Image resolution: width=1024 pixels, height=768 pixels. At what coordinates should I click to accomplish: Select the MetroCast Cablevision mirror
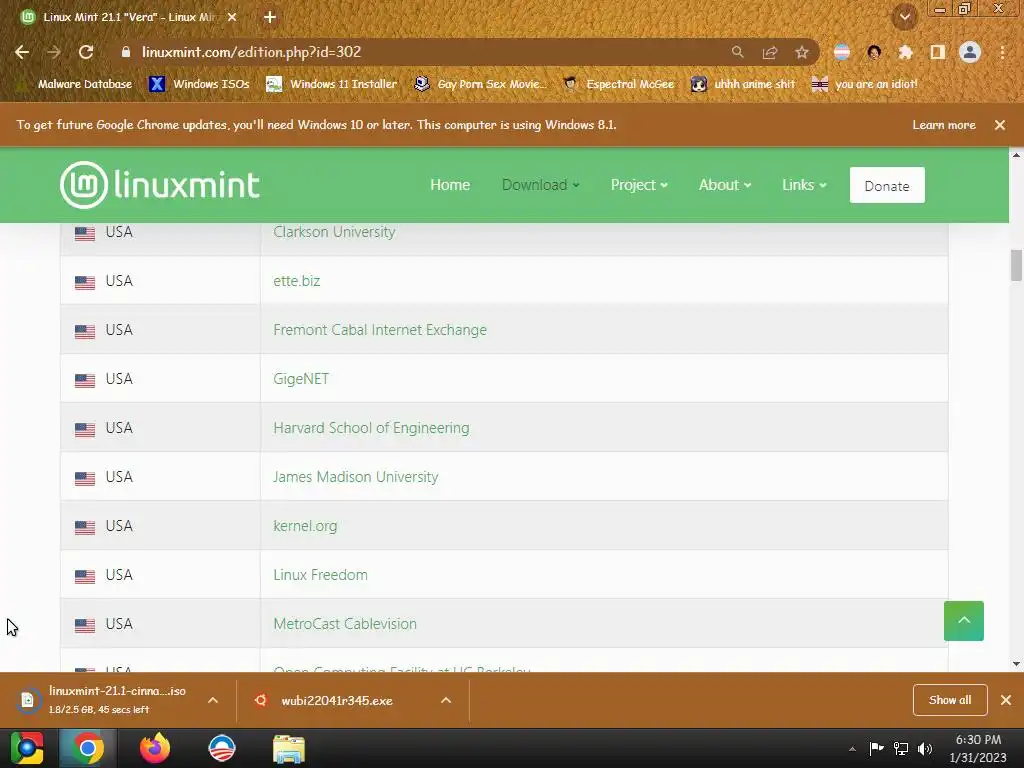[345, 624]
